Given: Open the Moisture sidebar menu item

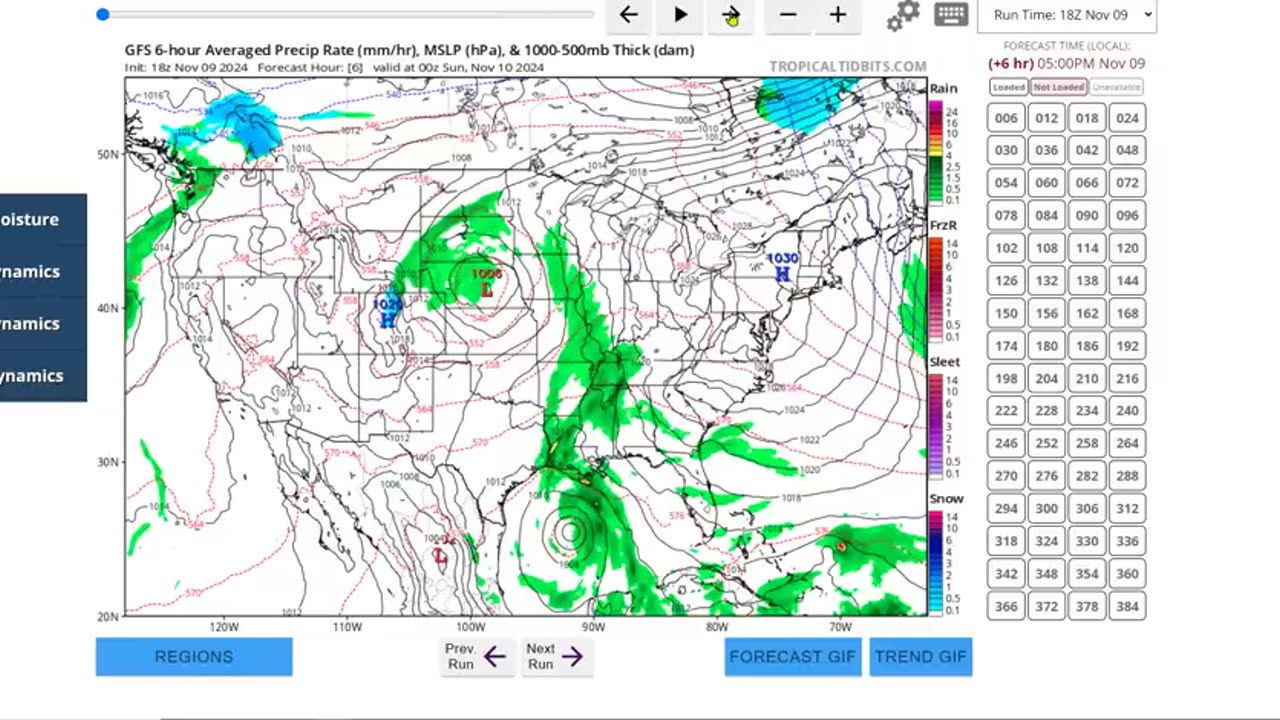Looking at the screenshot, I should pyautogui.click(x=43, y=219).
